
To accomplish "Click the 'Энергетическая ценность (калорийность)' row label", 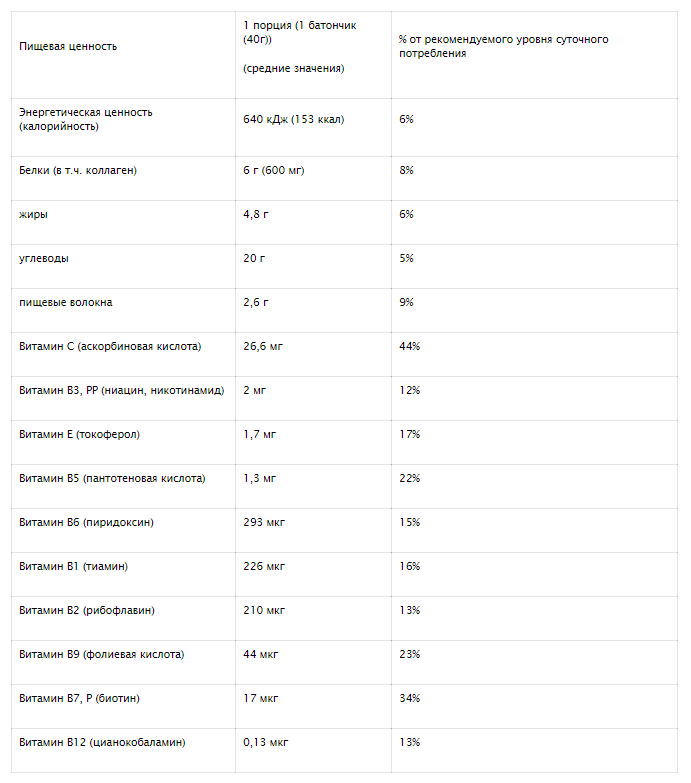I will (85, 119).
